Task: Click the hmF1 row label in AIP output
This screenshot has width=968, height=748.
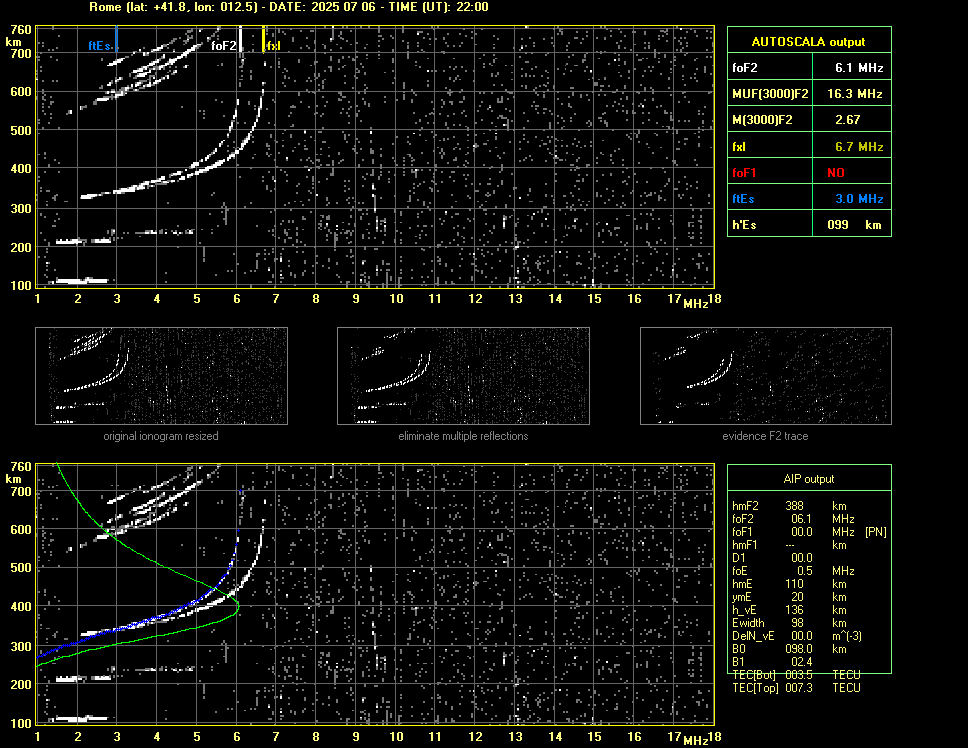Action: pos(745,545)
